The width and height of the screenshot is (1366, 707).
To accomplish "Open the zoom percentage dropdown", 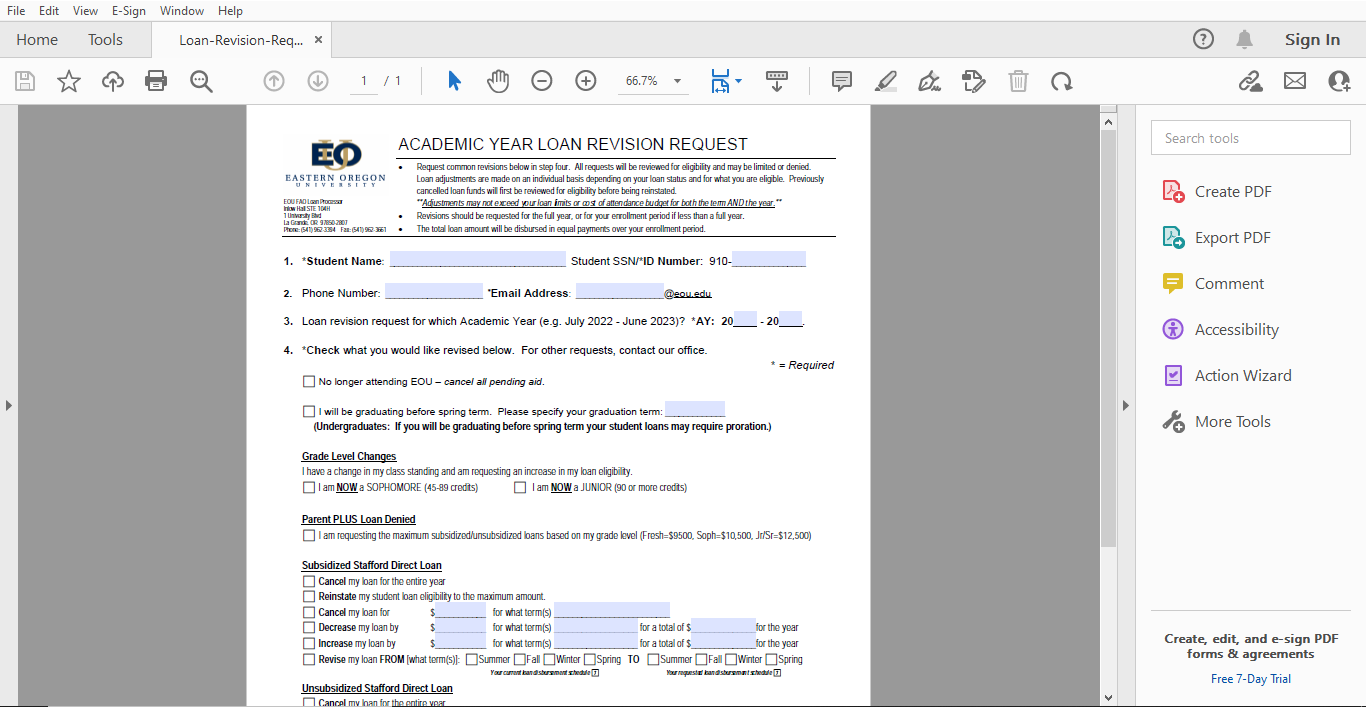I will tap(676, 81).
